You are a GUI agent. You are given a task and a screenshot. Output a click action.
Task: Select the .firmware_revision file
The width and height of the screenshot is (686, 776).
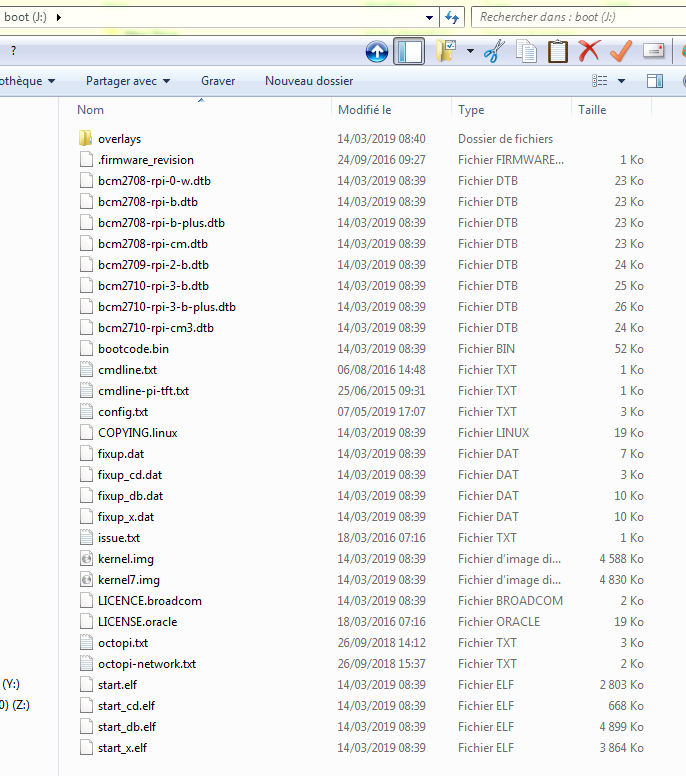(x=146, y=160)
